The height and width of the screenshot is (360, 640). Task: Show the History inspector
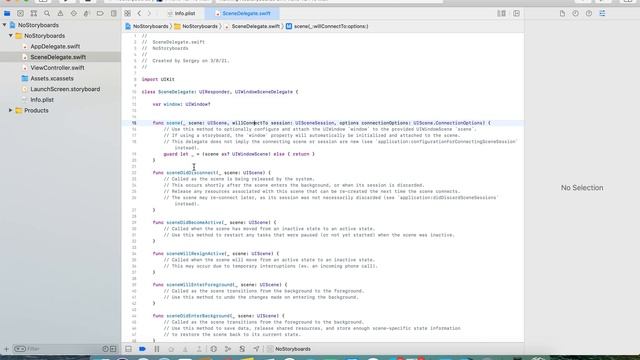click(x=575, y=13)
